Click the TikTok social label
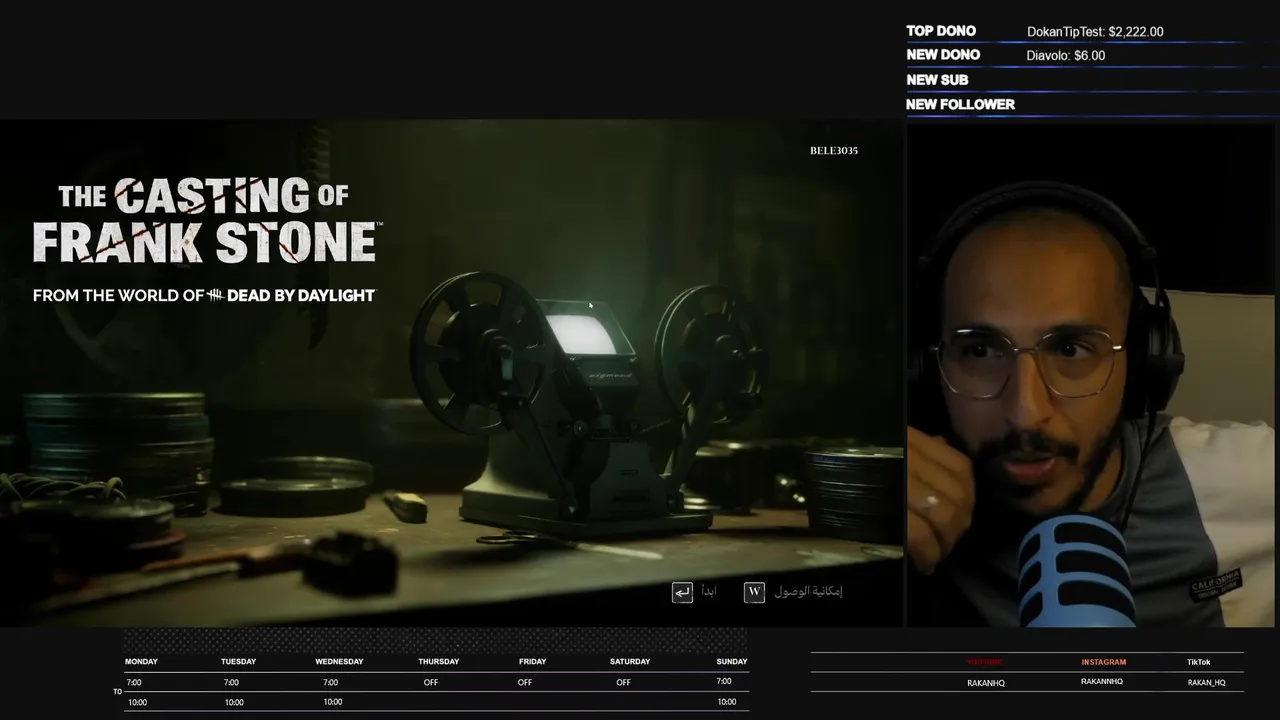 coord(1198,662)
